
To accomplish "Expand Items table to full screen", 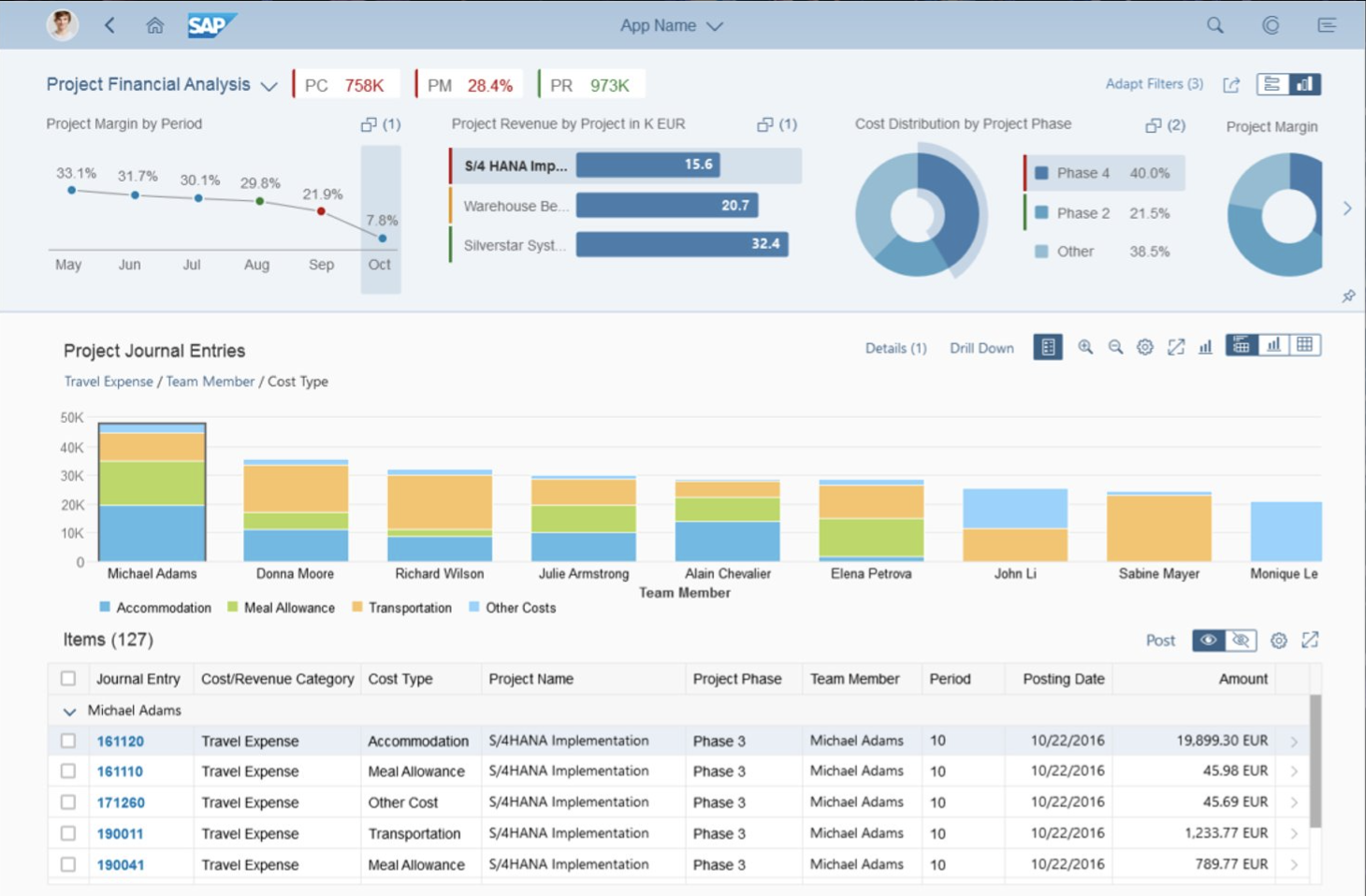I will pyautogui.click(x=1310, y=640).
